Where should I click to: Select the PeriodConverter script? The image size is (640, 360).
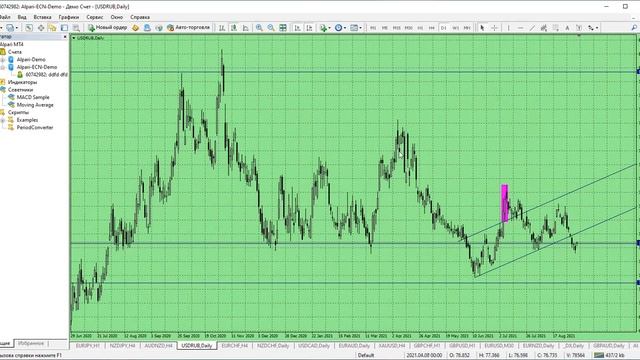(x=35, y=127)
